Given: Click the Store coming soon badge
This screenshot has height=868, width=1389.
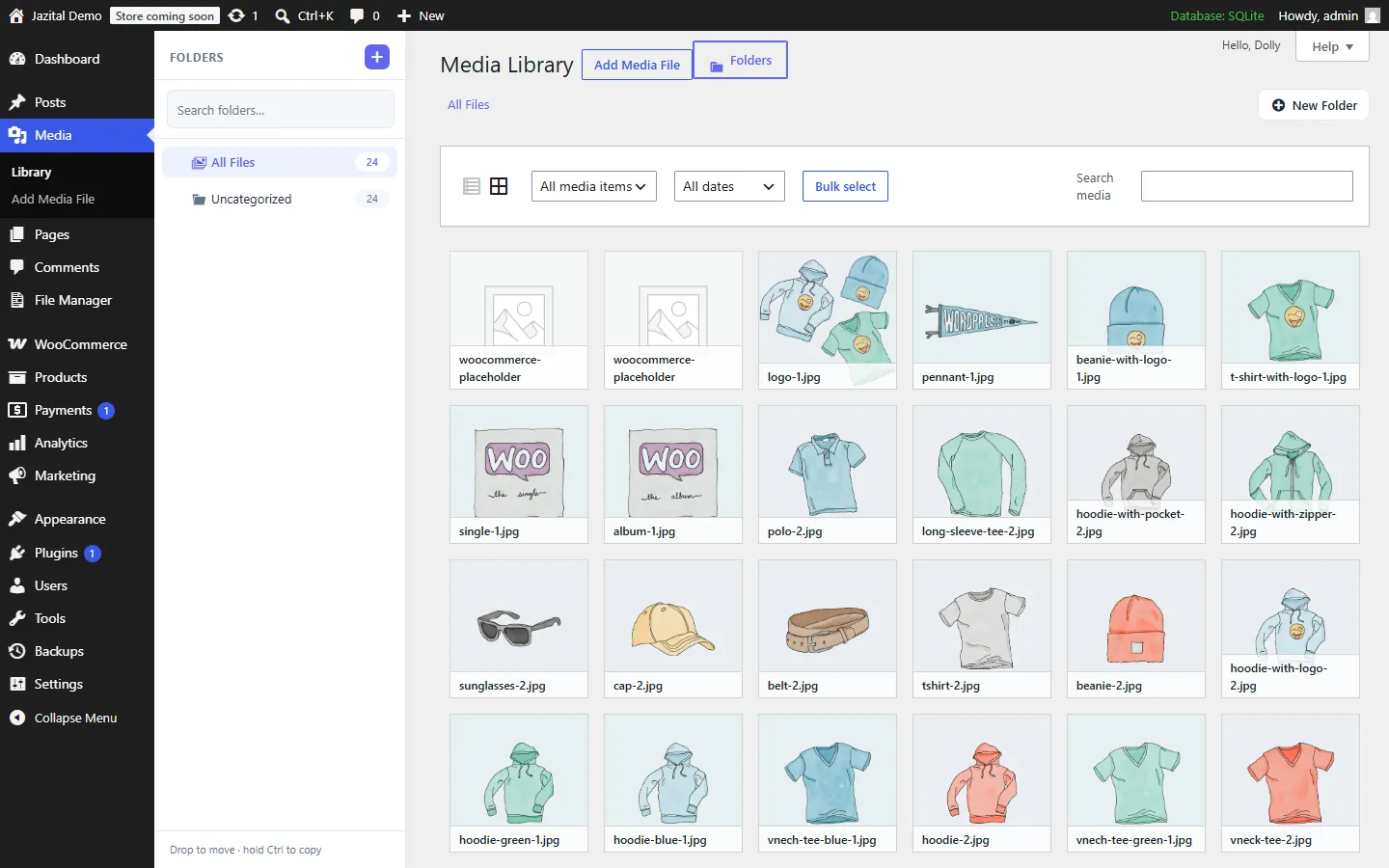Looking at the screenshot, I should [165, 15].
